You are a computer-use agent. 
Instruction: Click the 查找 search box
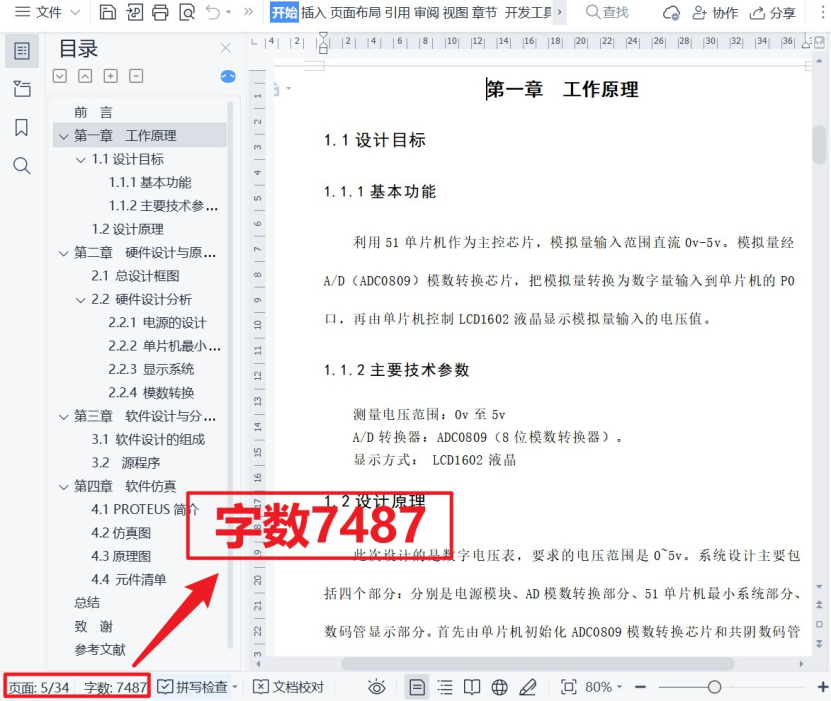point(607,12)
